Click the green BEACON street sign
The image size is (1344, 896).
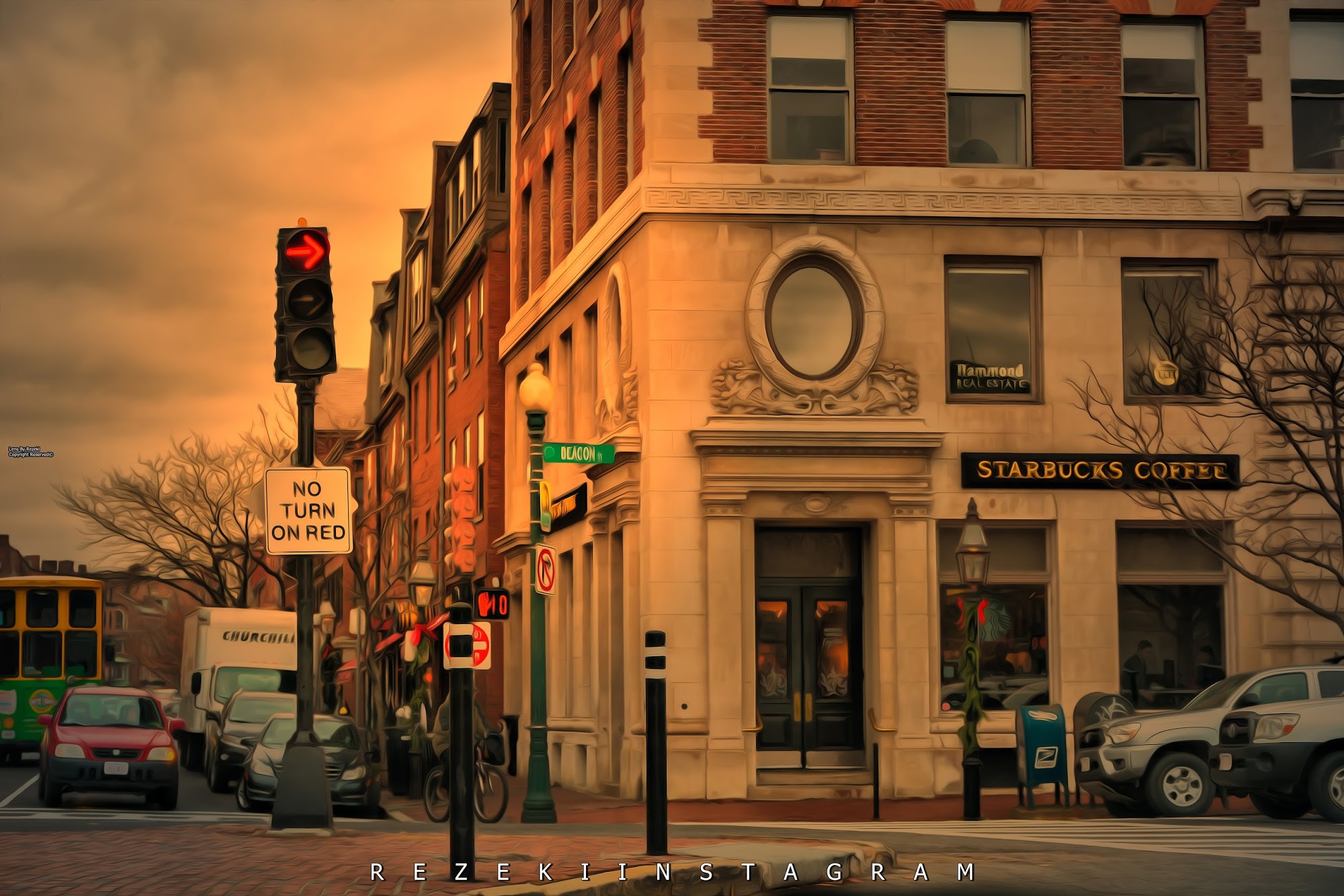coord(579,453)
